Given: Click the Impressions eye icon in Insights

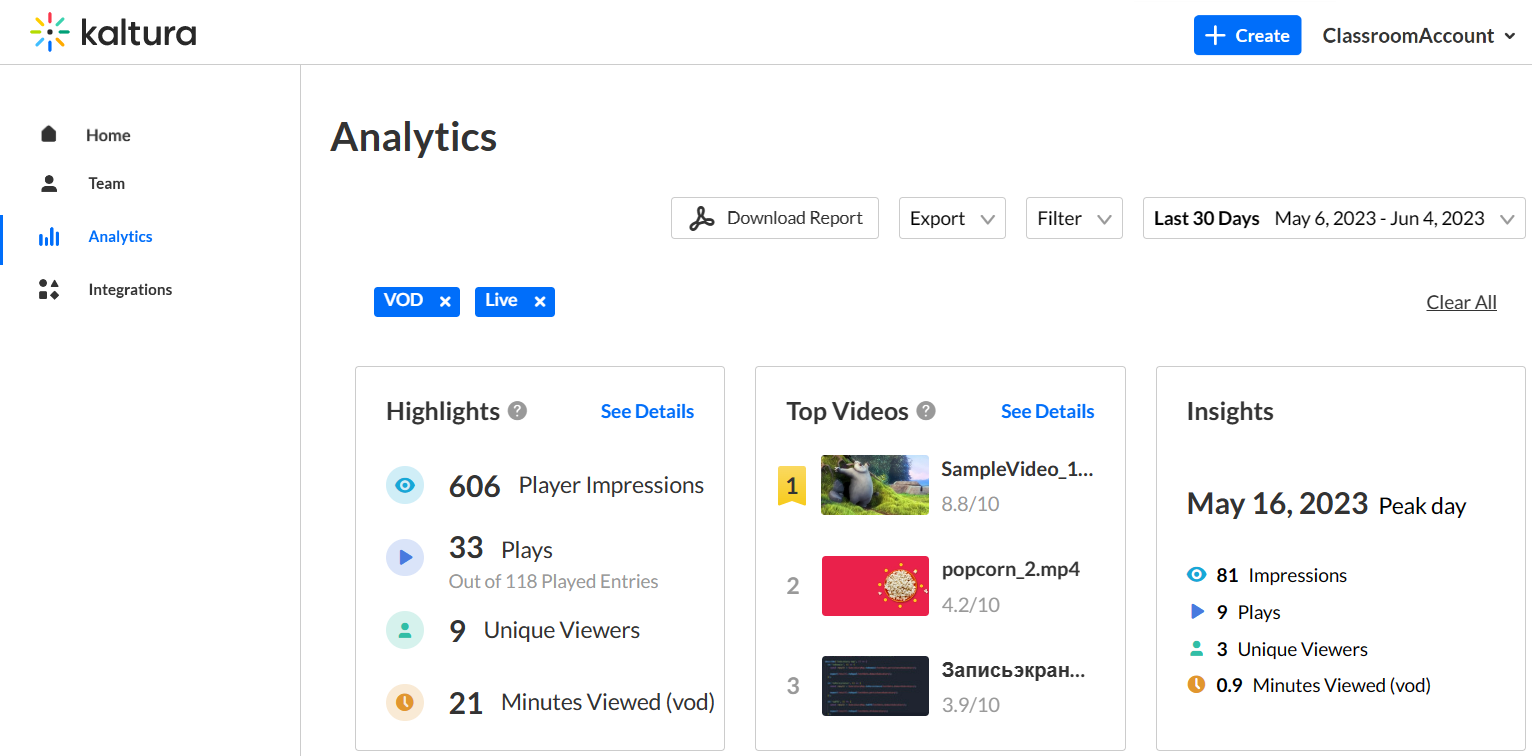Looking at the screenshot, I should [1196, 575].
